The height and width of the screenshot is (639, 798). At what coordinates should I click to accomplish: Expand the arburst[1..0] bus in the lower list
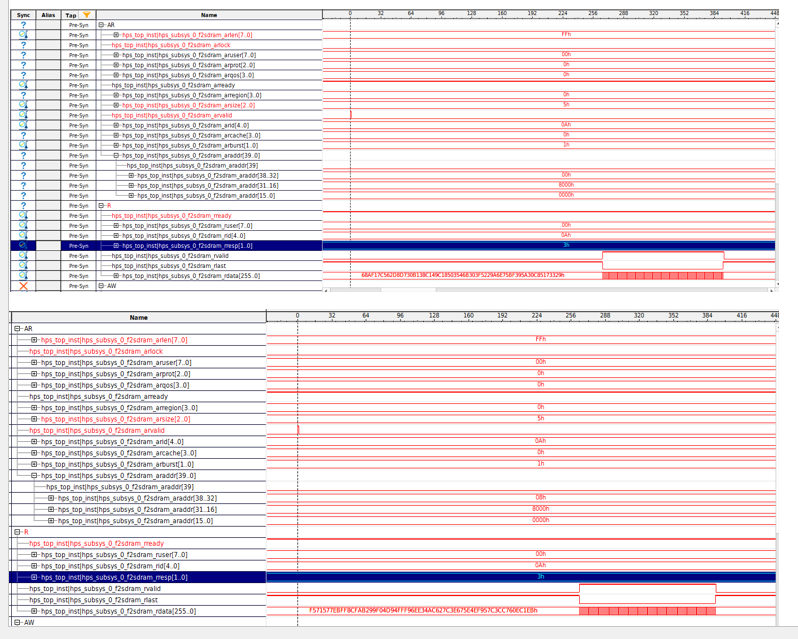coord(34,464)
